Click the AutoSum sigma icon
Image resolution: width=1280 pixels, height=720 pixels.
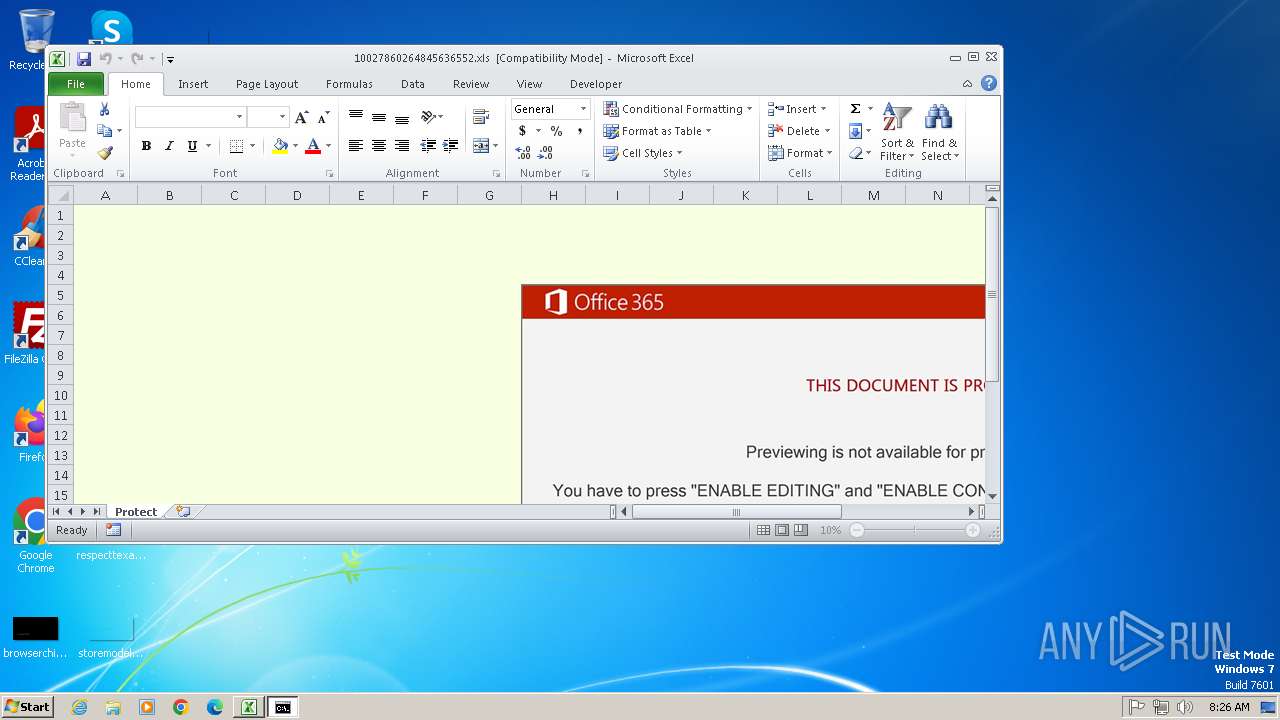pyautogui.click(x=855, y=109)
